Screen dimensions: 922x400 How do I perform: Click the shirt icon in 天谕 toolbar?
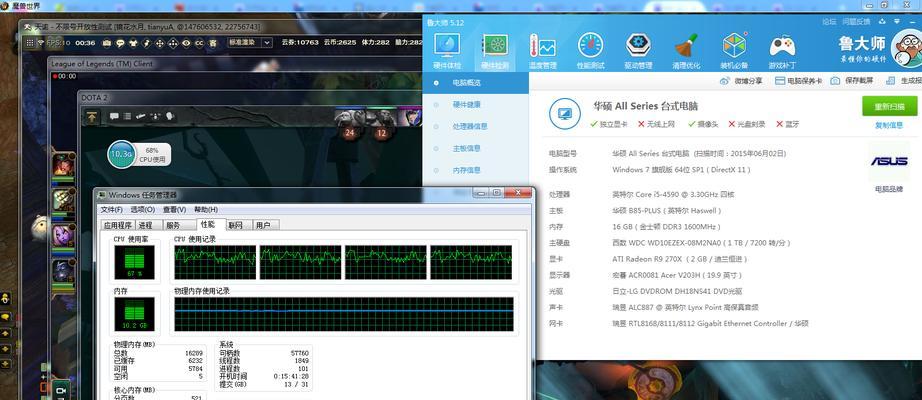133,43
